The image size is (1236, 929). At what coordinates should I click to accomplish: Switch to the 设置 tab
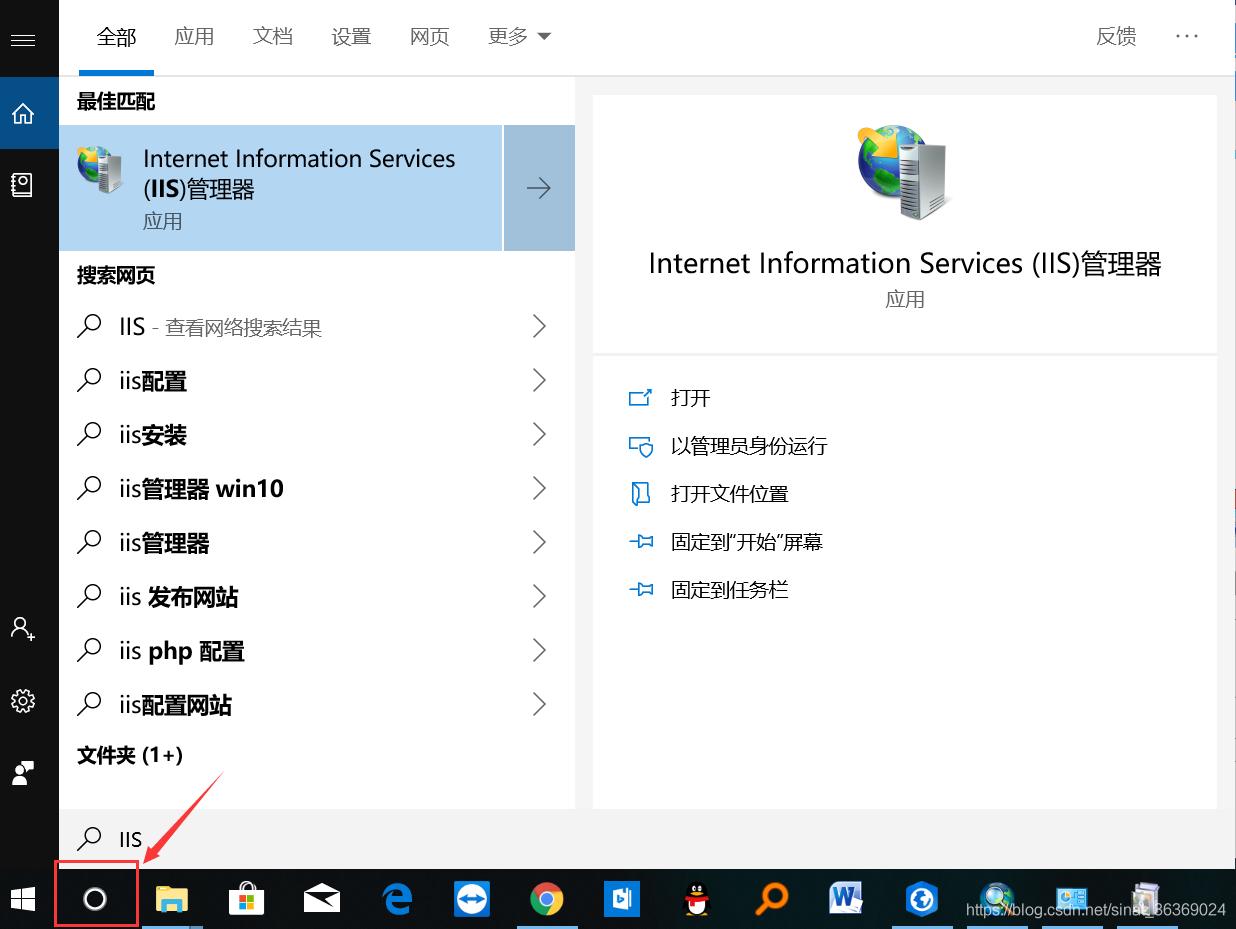351,36
